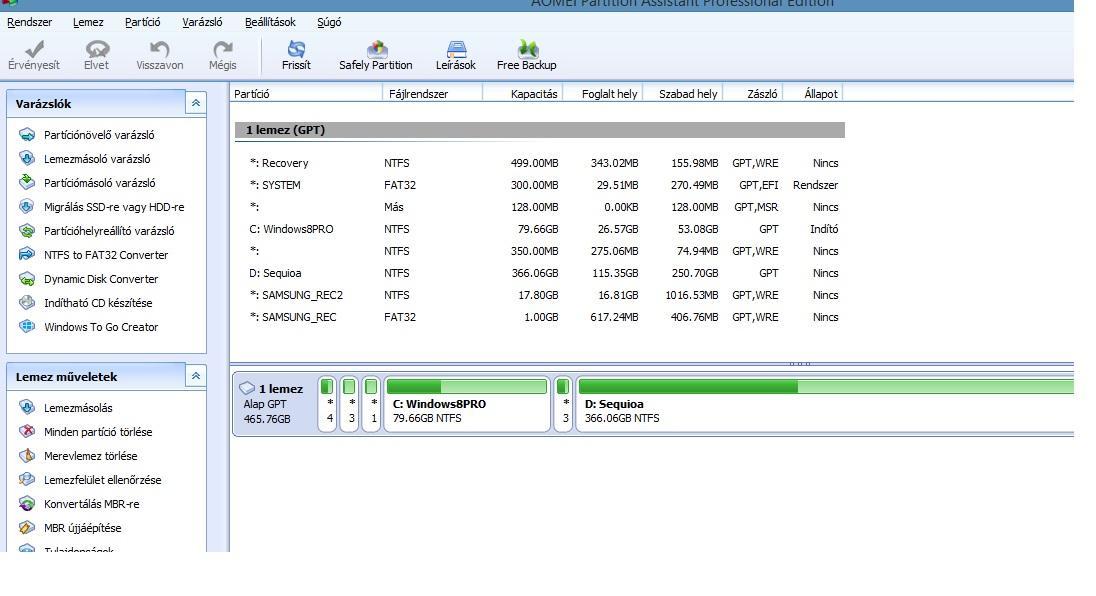Screen dimensions: 1096x596
Task: Sort by the Szabad hely column header
Action: pos(683,94)
